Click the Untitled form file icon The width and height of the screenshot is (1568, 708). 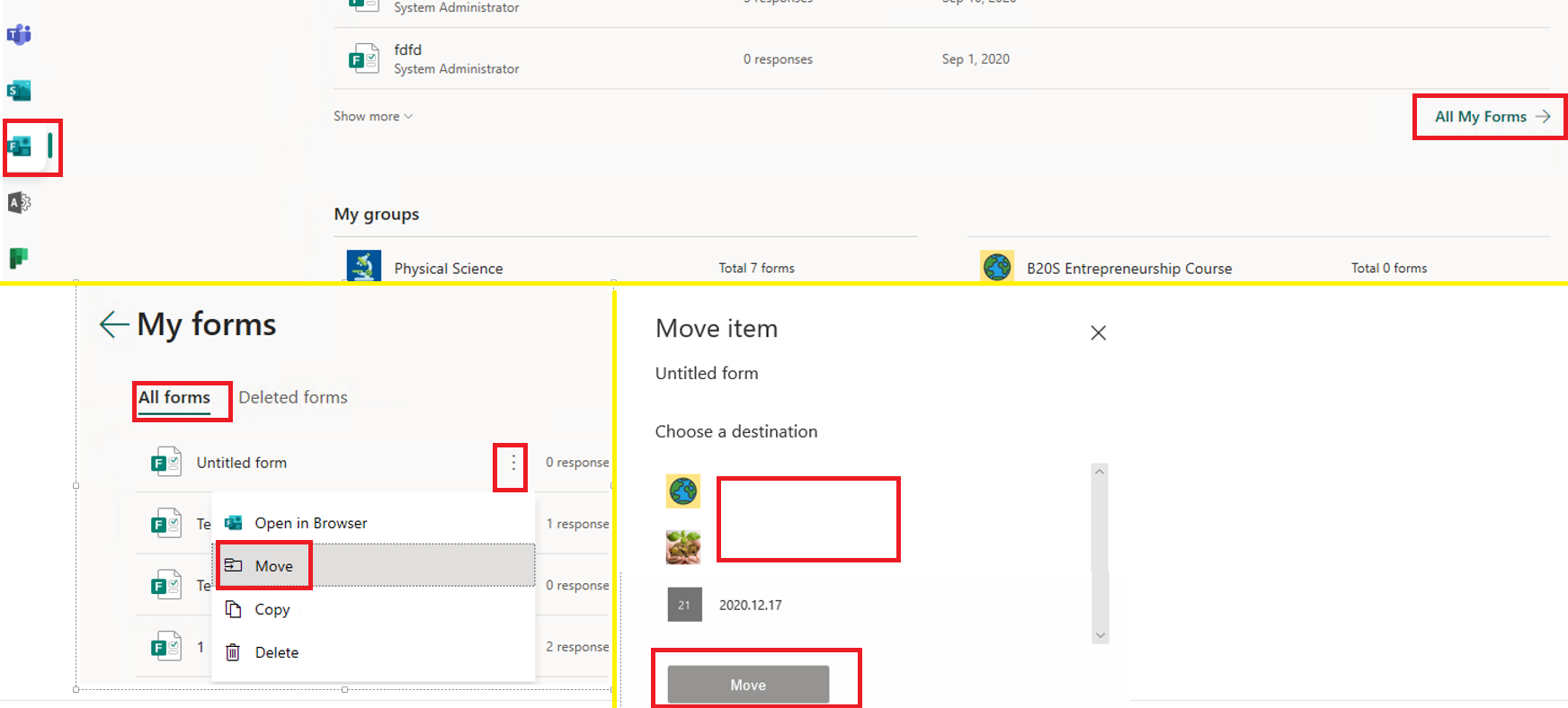(166, 463)
